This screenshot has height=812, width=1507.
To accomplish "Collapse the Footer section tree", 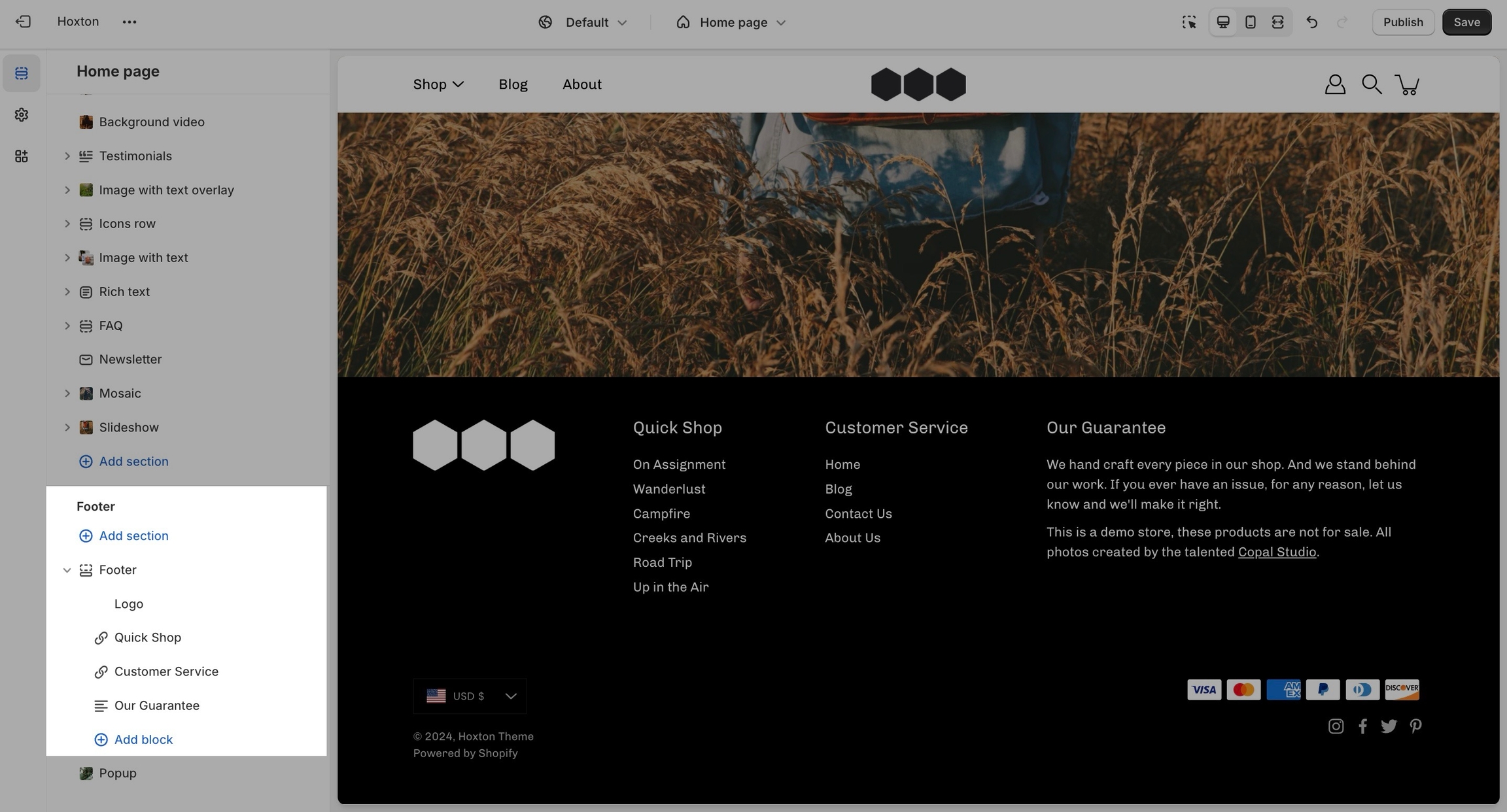I will 67,570.
